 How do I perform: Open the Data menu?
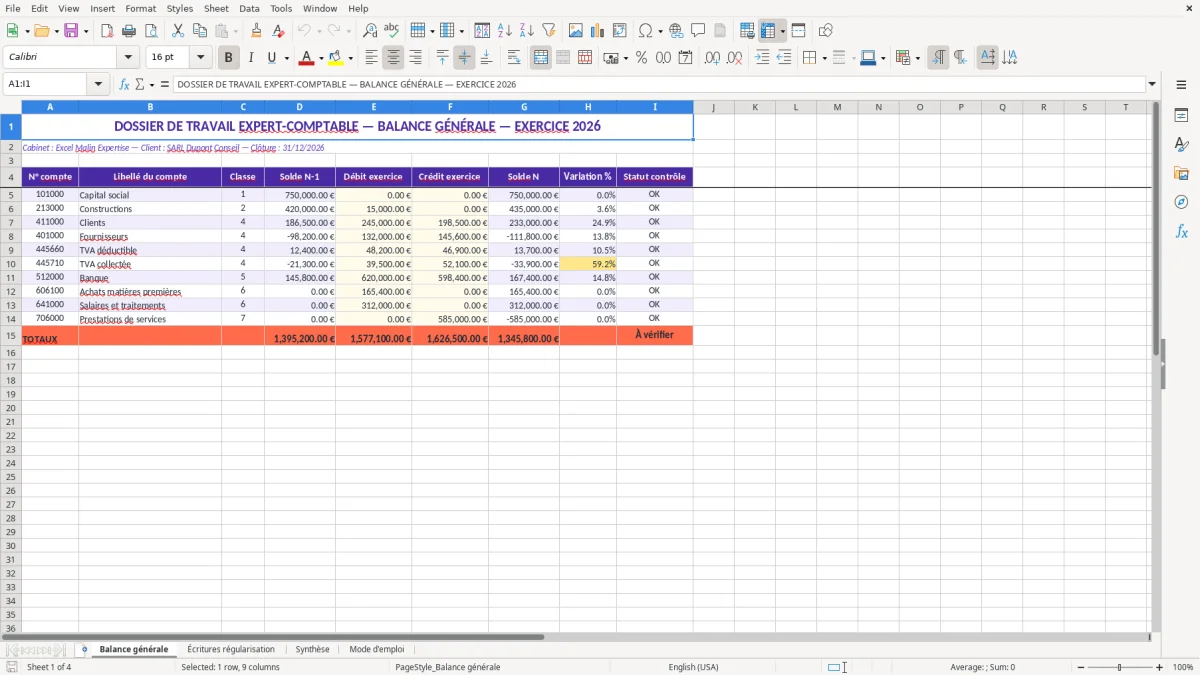249,8
